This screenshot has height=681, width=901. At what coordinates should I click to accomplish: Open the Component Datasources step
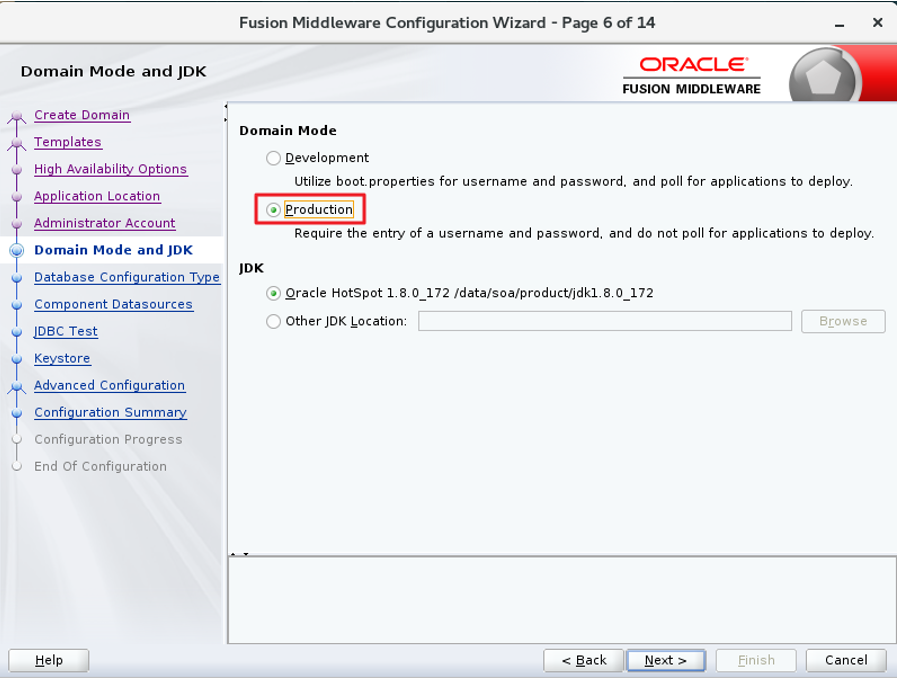pyautogui.click(x=113, y=304)
